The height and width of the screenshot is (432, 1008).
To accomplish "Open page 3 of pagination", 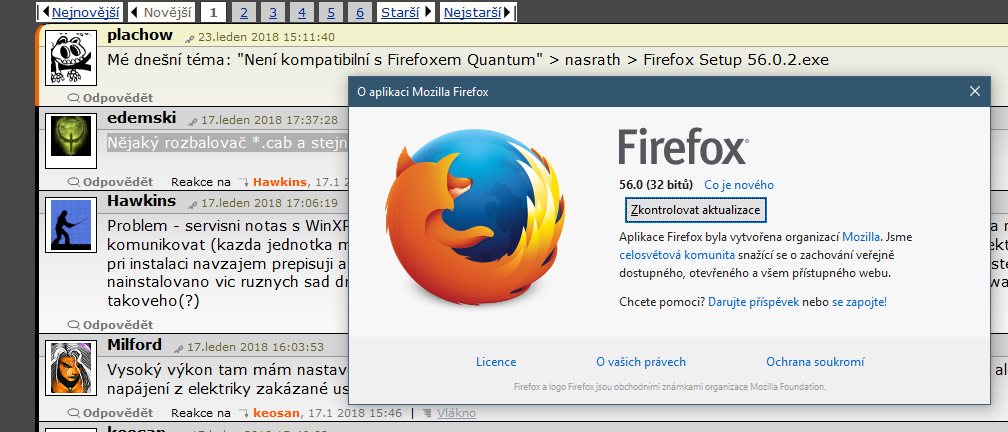I will (273, 12).
